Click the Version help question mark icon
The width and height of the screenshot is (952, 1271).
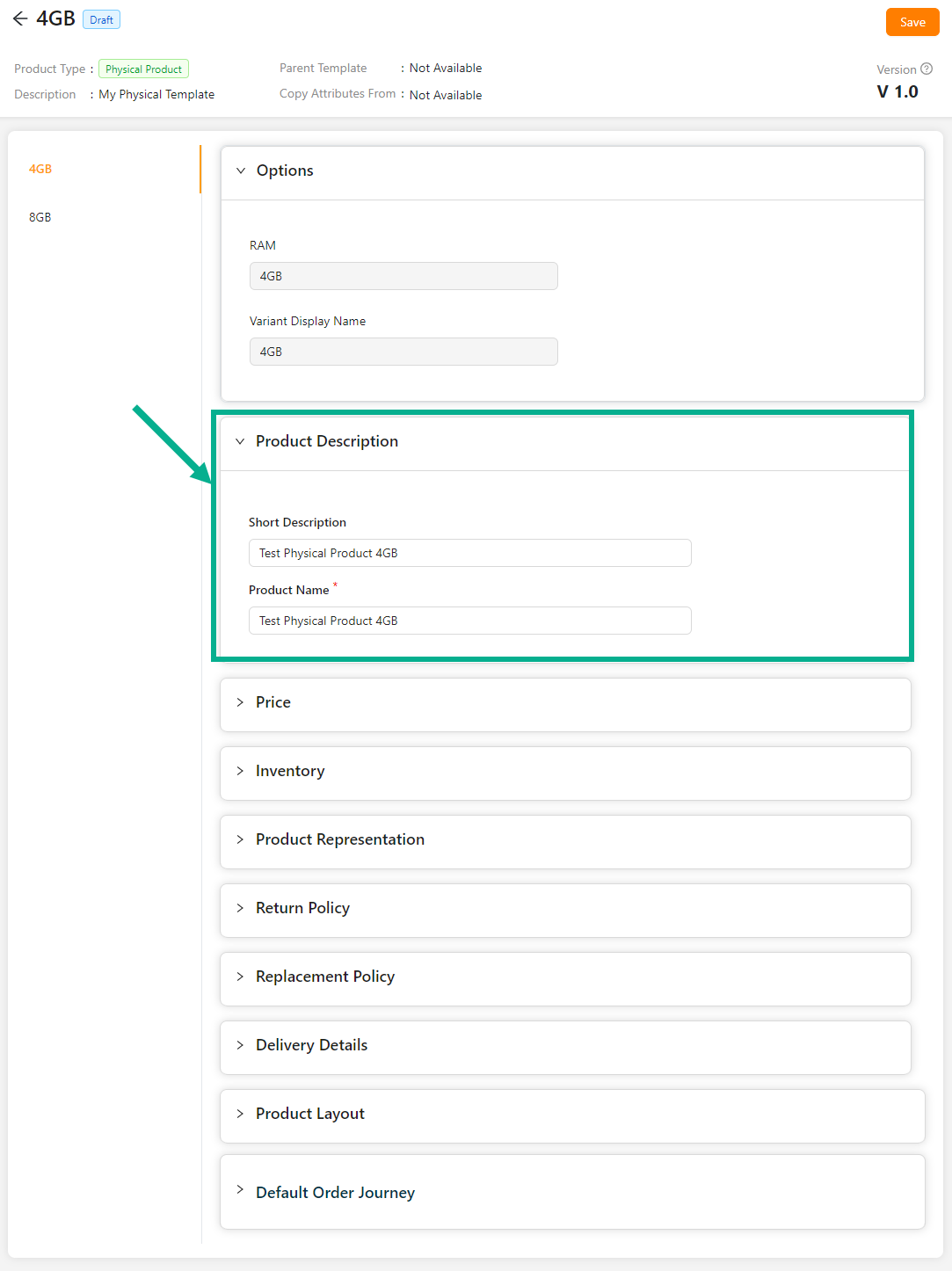[x=926, y=69]
